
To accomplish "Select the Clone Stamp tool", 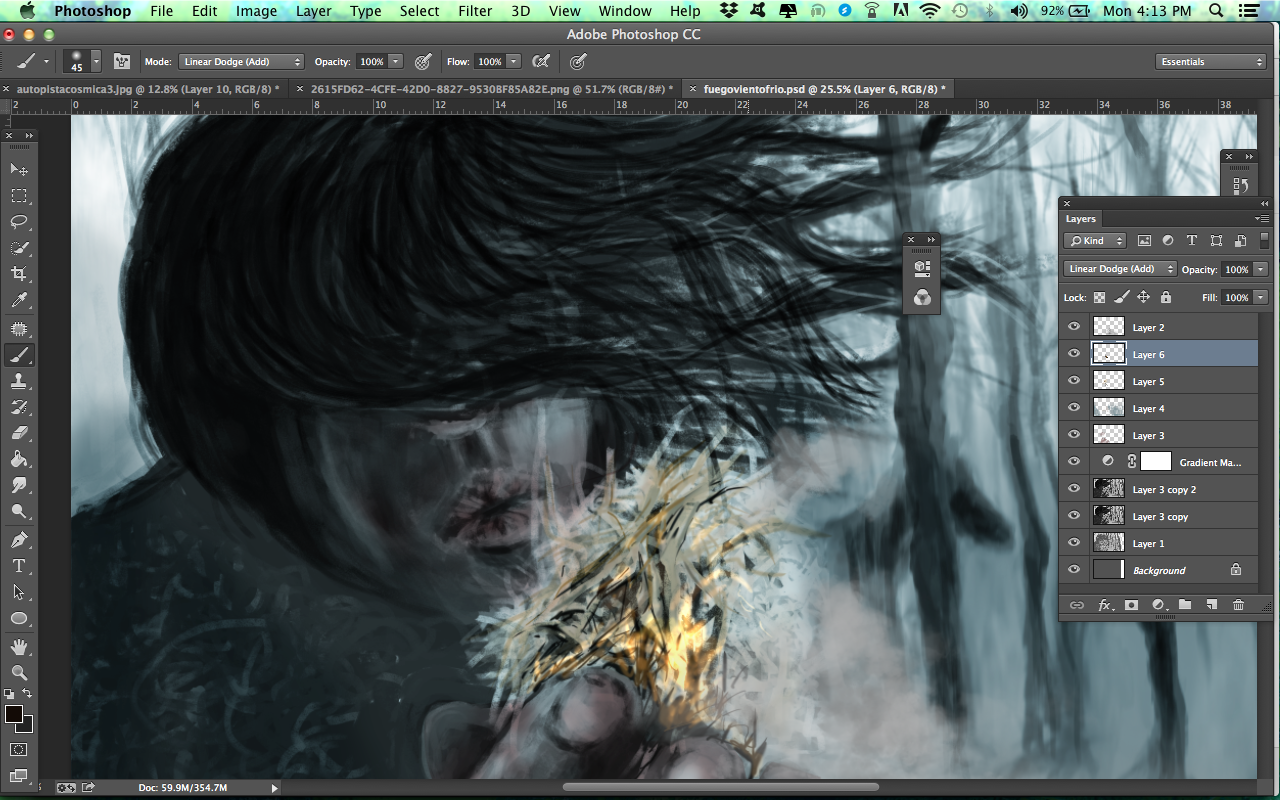I will tap(19, 380).
